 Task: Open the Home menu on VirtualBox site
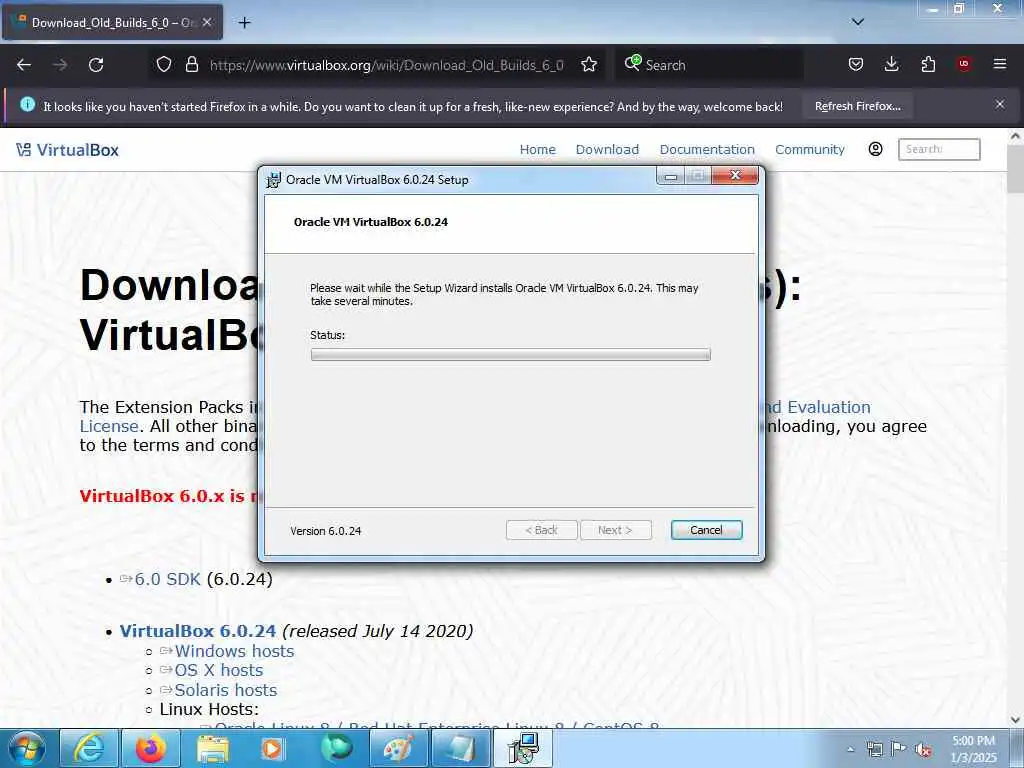pos(537,150)
